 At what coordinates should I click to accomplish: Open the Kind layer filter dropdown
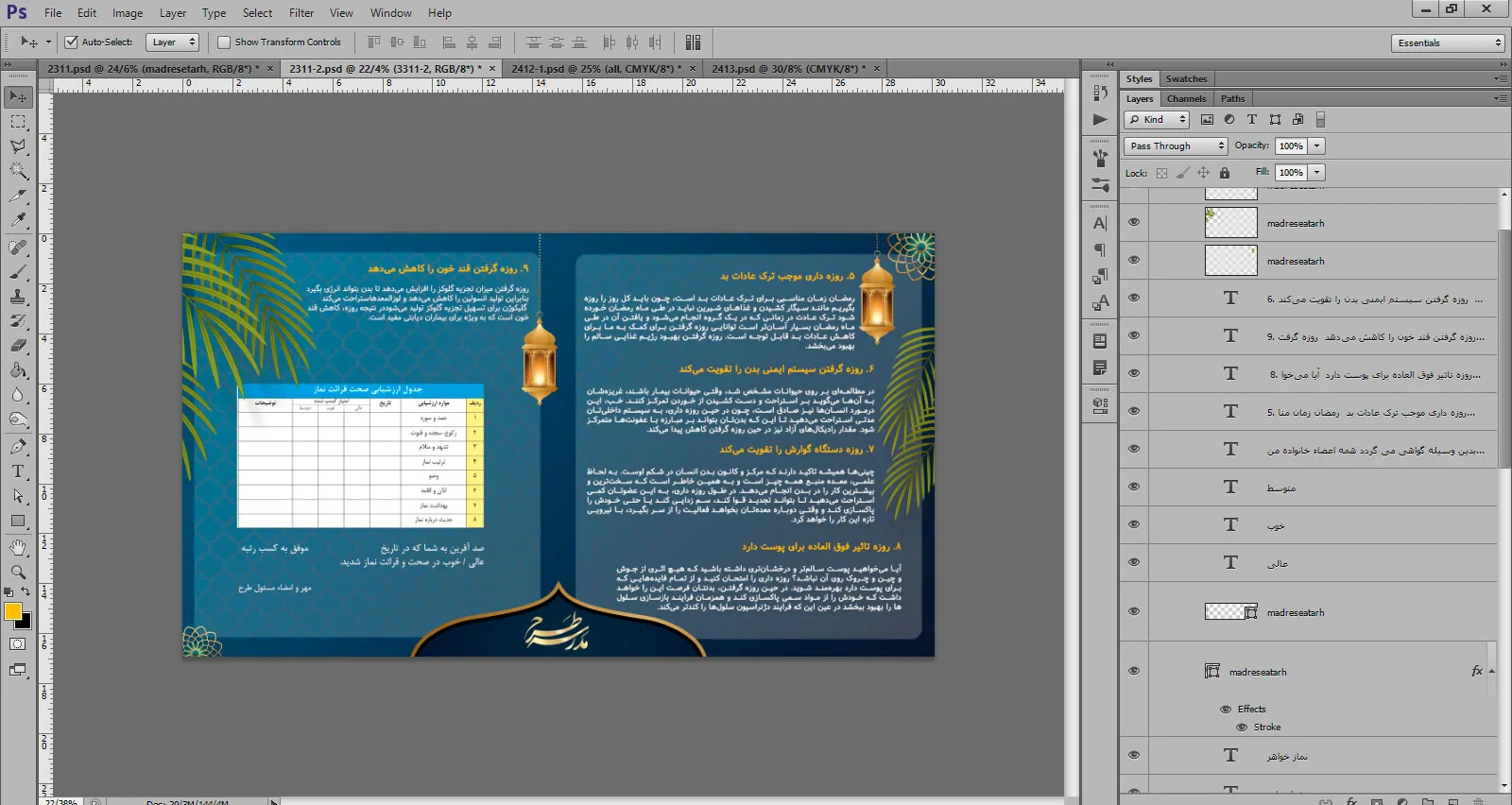point(1157,120)
